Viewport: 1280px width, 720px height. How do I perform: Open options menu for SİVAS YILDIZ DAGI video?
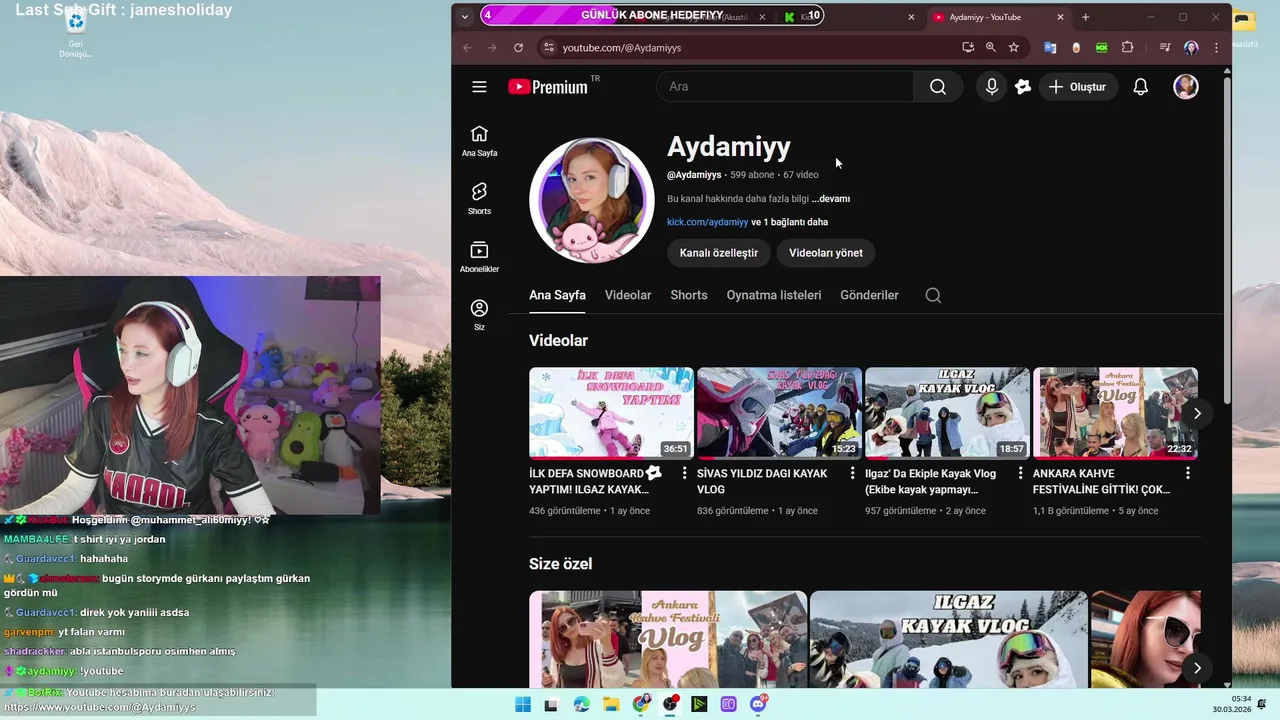853,473
